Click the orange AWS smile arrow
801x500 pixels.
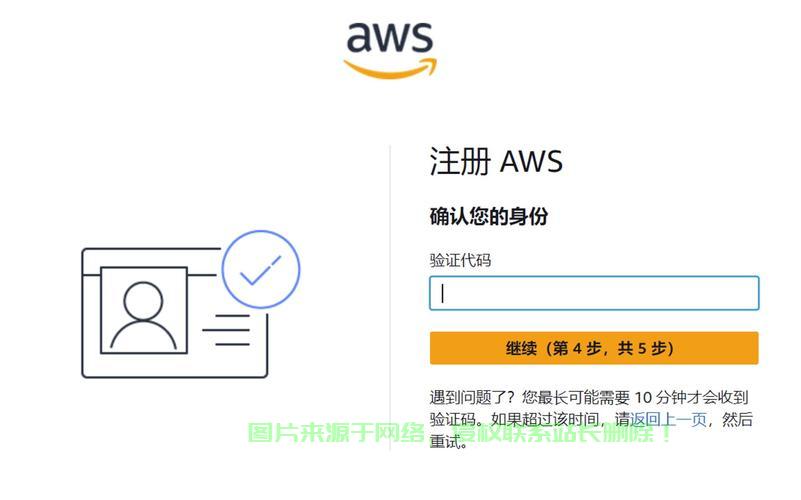[x=391, y=68]
